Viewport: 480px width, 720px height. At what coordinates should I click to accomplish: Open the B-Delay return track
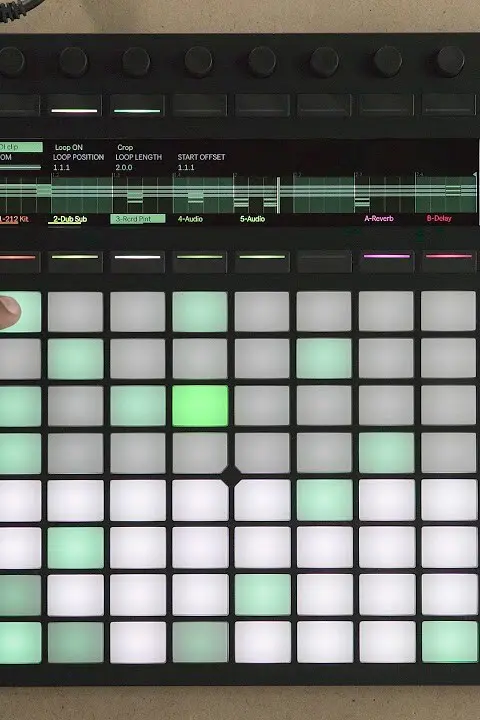click(x=439, y=219)
